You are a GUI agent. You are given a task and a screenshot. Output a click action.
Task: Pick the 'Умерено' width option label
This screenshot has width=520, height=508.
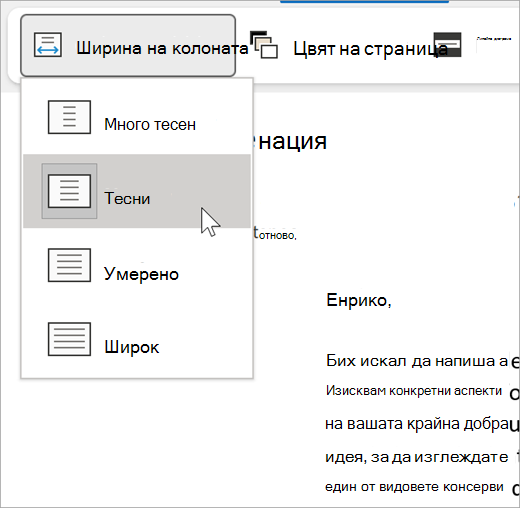[141, 274]
